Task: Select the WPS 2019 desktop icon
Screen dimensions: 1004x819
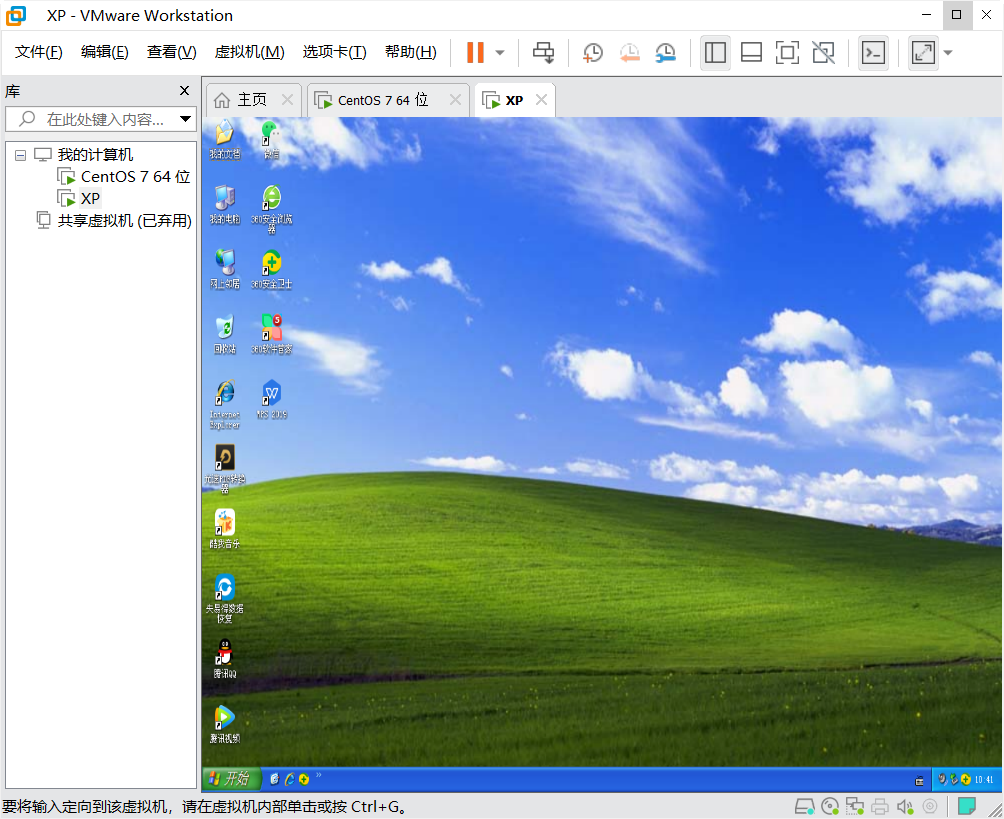Action: coord(271,400)
